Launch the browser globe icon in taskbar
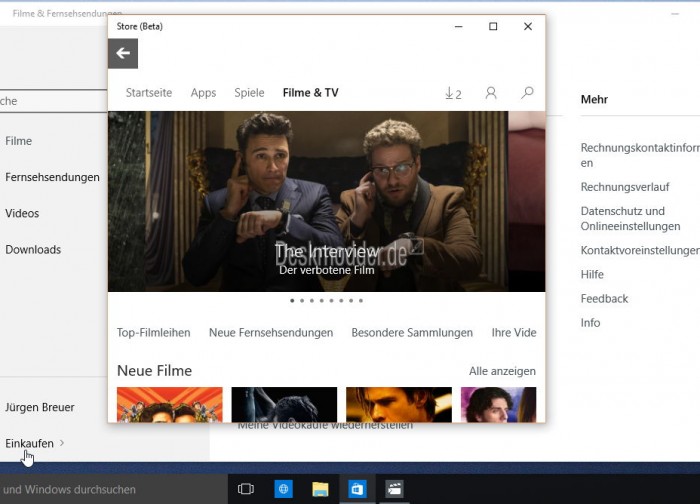This screenshot has width=700, height=504. tap(283, 489)
